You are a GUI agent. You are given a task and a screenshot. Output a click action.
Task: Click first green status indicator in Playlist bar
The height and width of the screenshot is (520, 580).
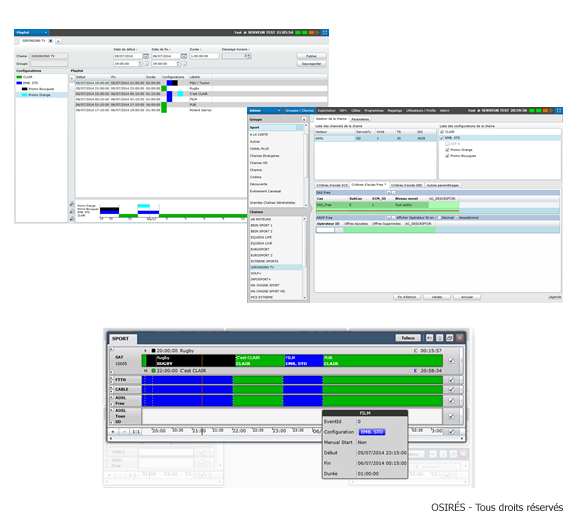point(298,33)
